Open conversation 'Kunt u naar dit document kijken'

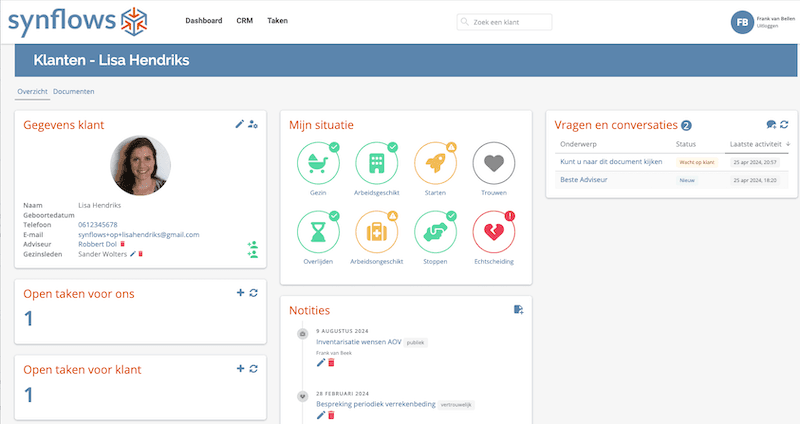click(x=611, y=162)
